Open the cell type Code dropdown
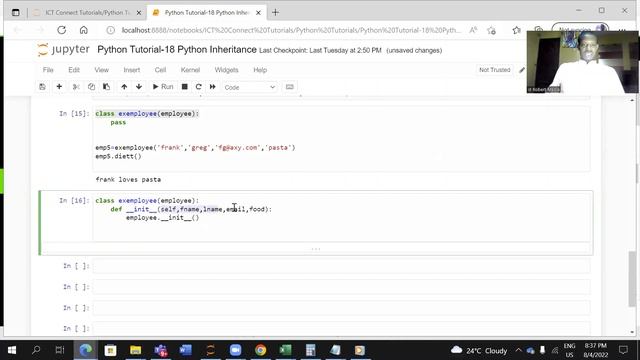The width and height of the screenshot is (640, 360). click(x=250, y=87)
